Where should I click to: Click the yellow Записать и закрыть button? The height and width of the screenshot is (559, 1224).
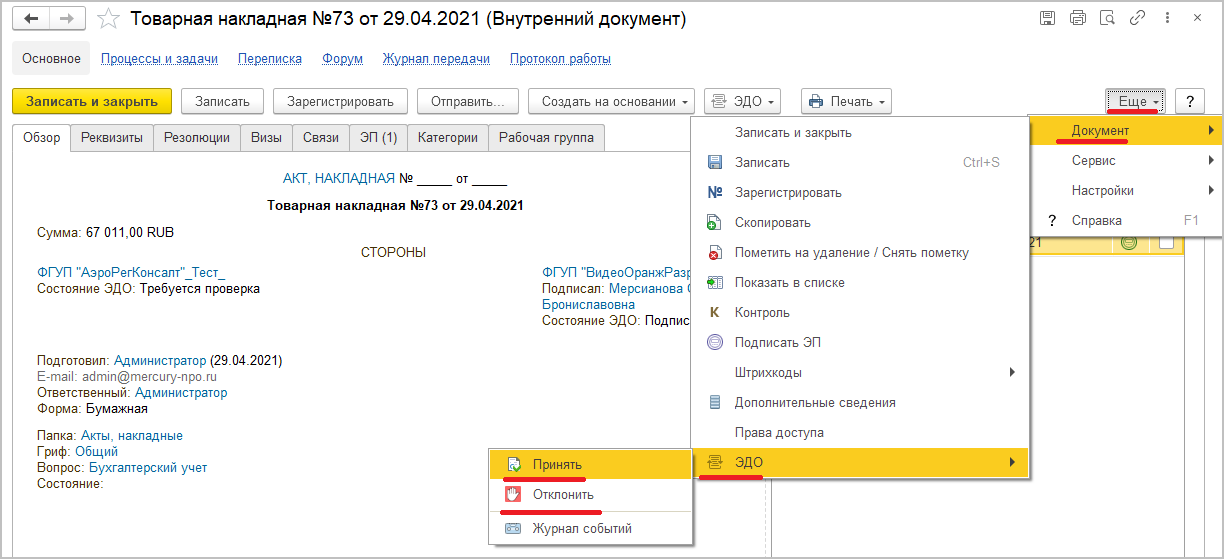tap(92, 101)
